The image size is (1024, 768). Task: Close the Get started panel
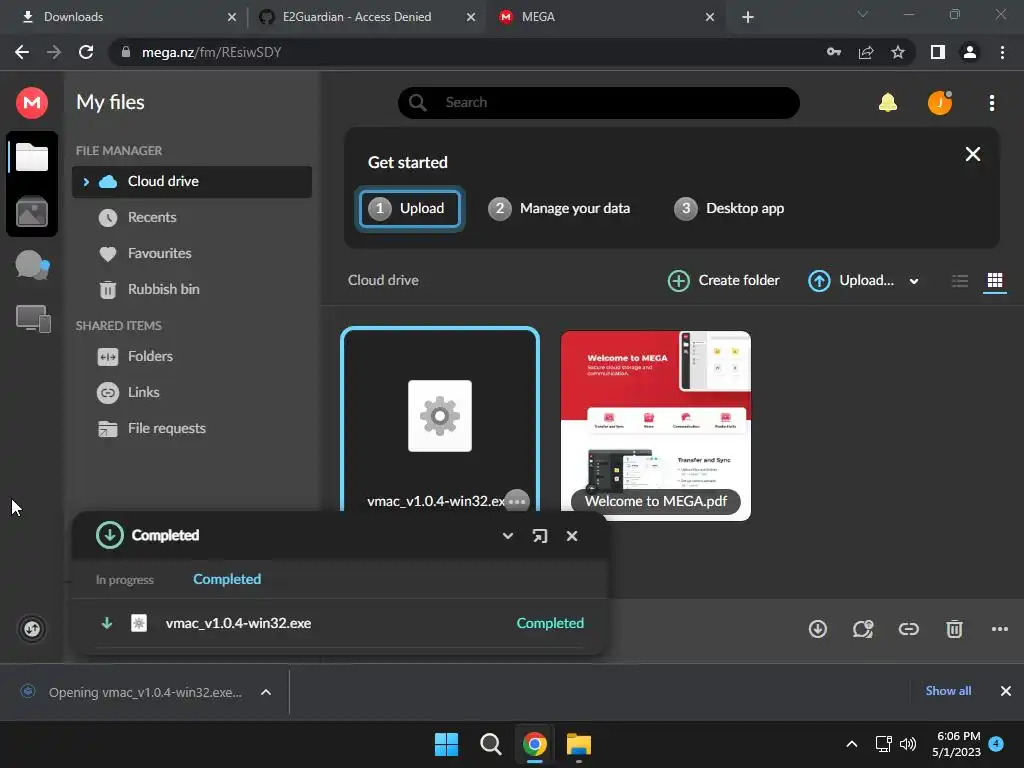point(972,154)
